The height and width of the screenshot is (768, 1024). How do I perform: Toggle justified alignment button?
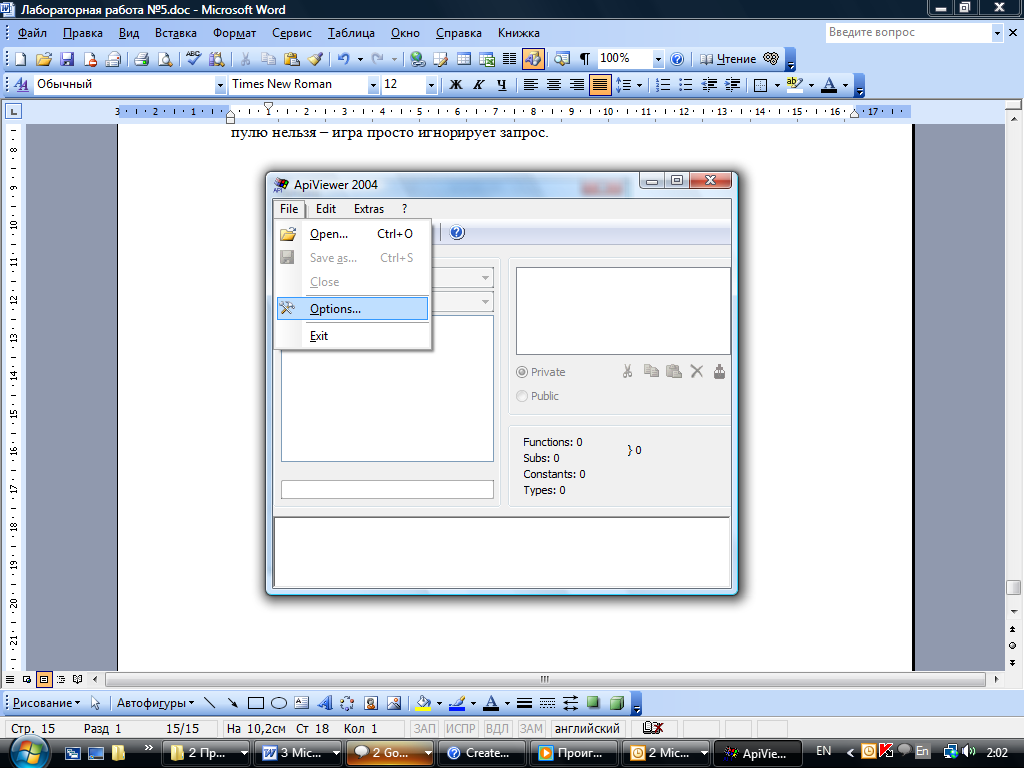click(600, 85)
